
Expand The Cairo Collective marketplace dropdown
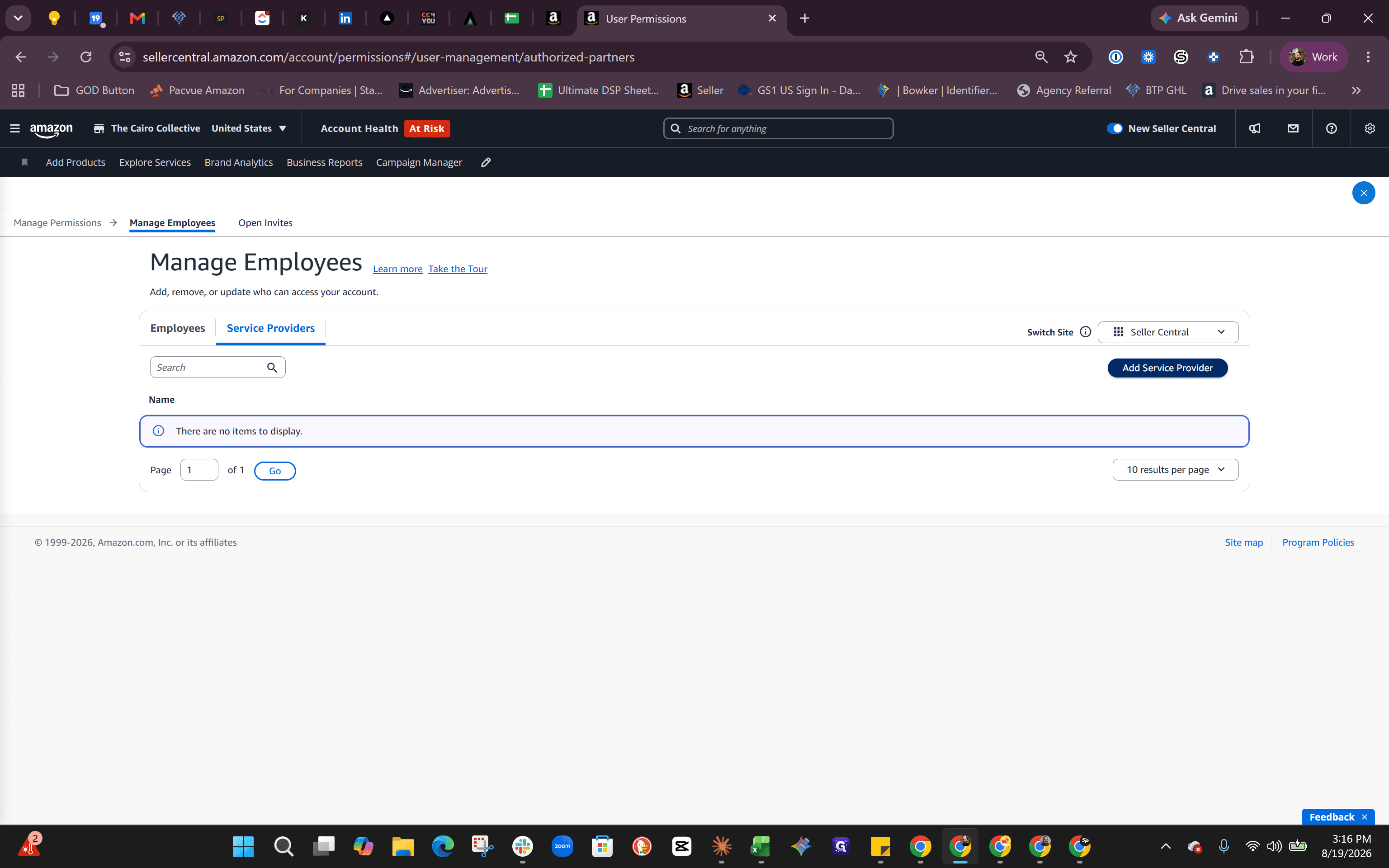pyautogui.click(x=190, y=128)
